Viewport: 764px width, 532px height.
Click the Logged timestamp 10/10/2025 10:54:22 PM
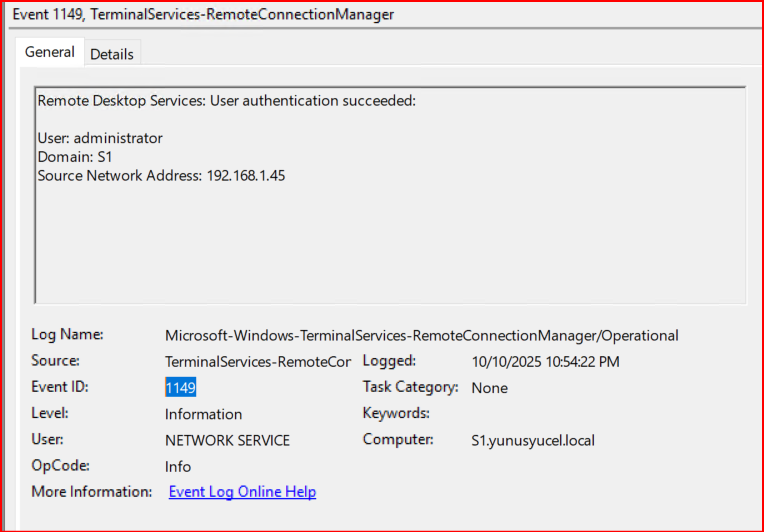545,362
